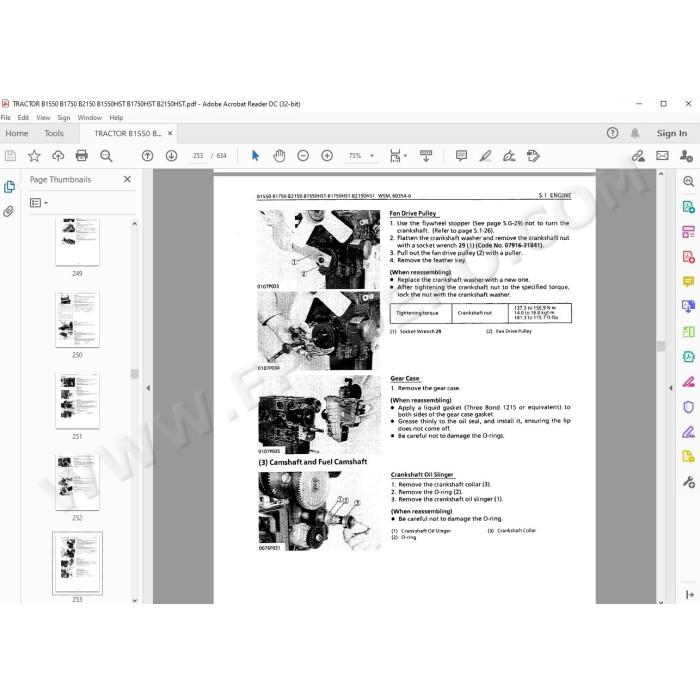Open the Window menu
700x700 pixels.
tap(90, 117)
